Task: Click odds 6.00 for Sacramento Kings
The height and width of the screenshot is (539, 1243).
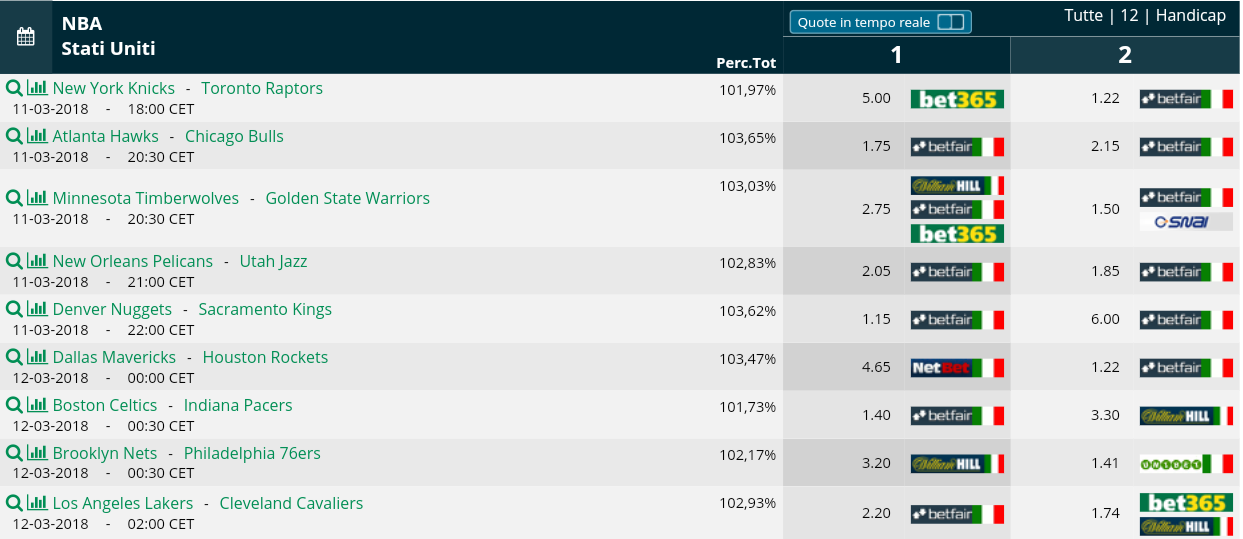Action: (x=1105, y=319)
